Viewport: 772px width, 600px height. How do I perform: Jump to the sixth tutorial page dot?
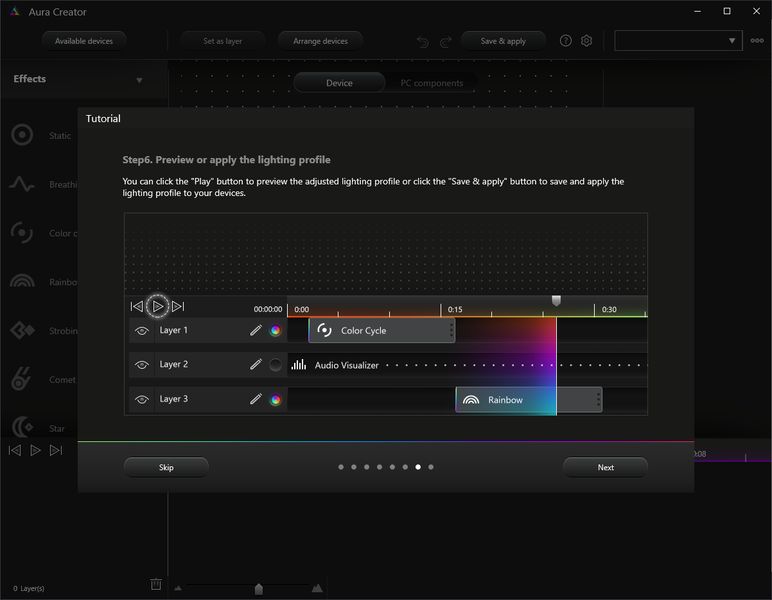[x=405, y=467]
